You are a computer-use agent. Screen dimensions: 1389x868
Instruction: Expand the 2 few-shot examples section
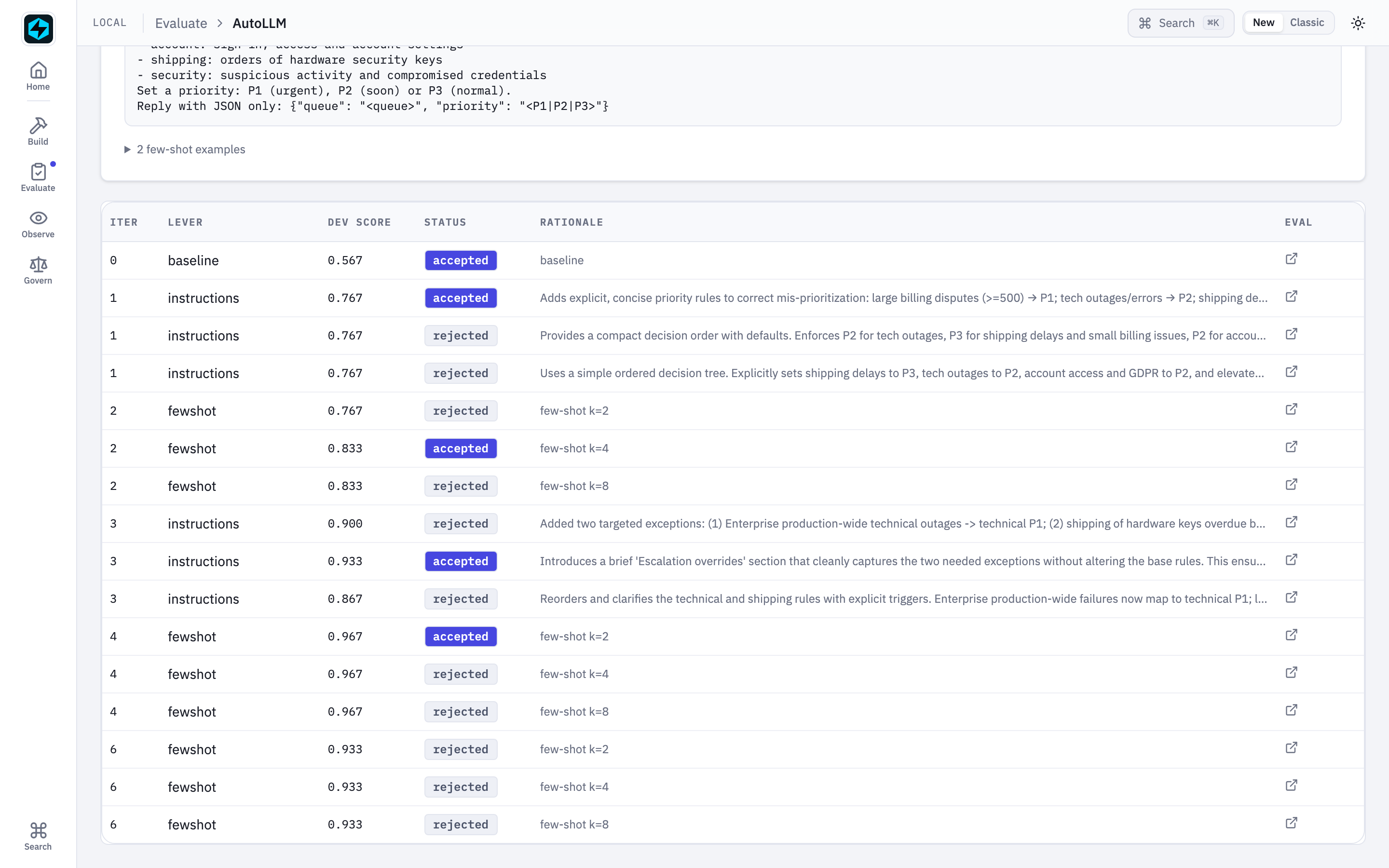click(x=185, y=149)
